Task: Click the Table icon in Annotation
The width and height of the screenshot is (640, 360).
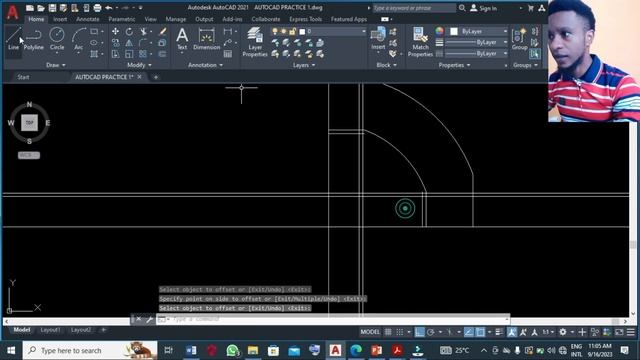Action: tap(228, 54)
